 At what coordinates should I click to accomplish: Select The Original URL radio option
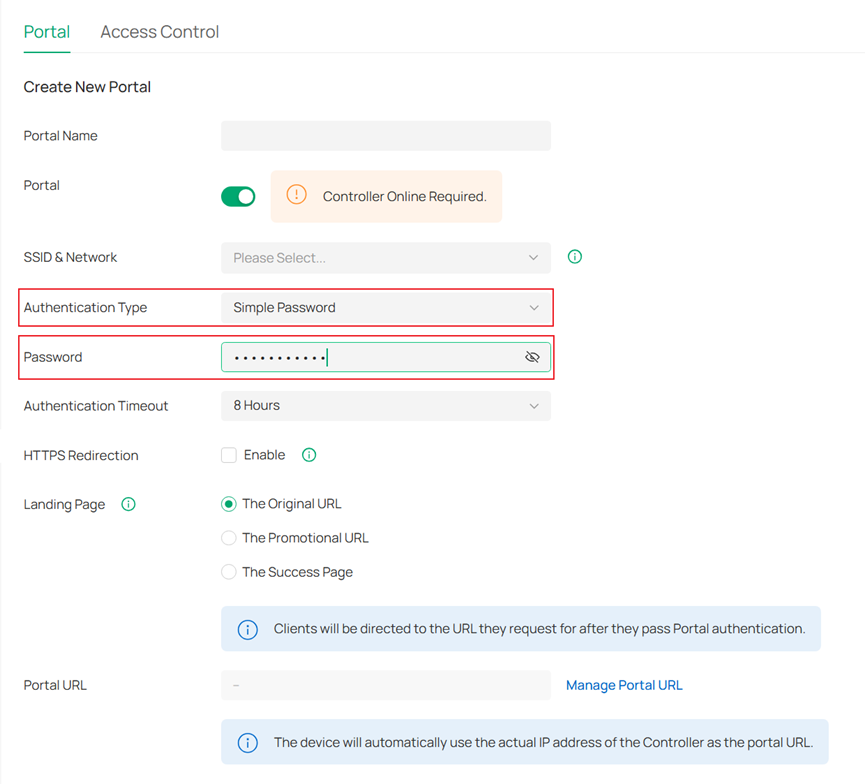pyautogui.click(x=229, y=504)
